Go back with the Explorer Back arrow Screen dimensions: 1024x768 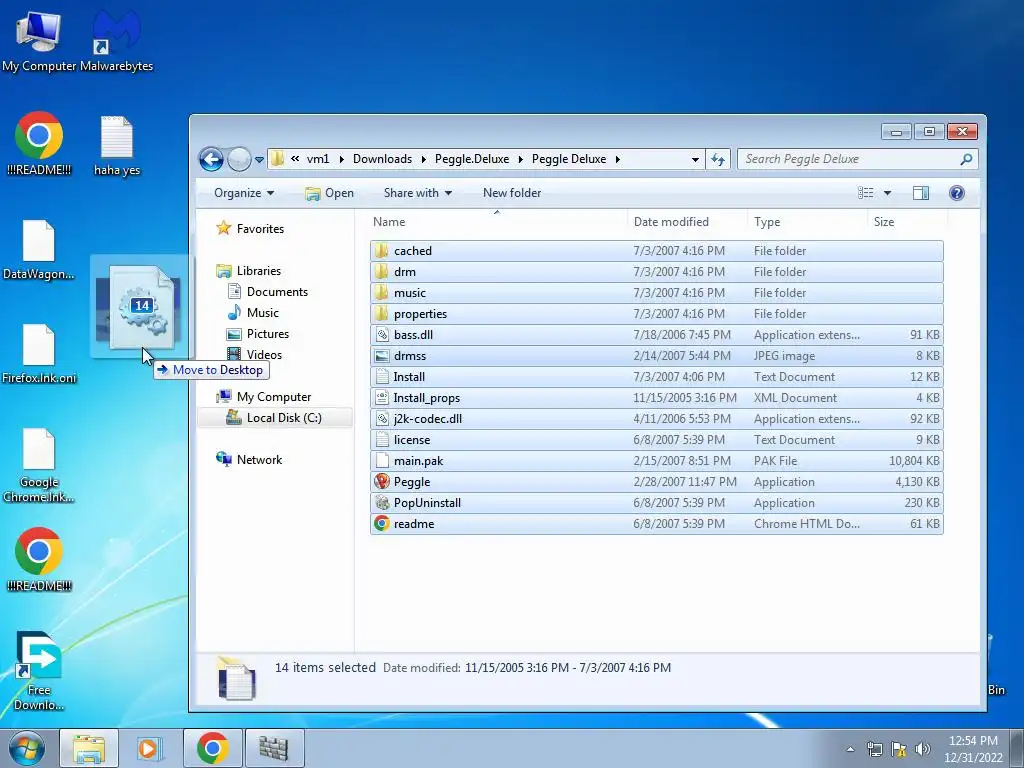pyautogui.click(x=211, y=159)
